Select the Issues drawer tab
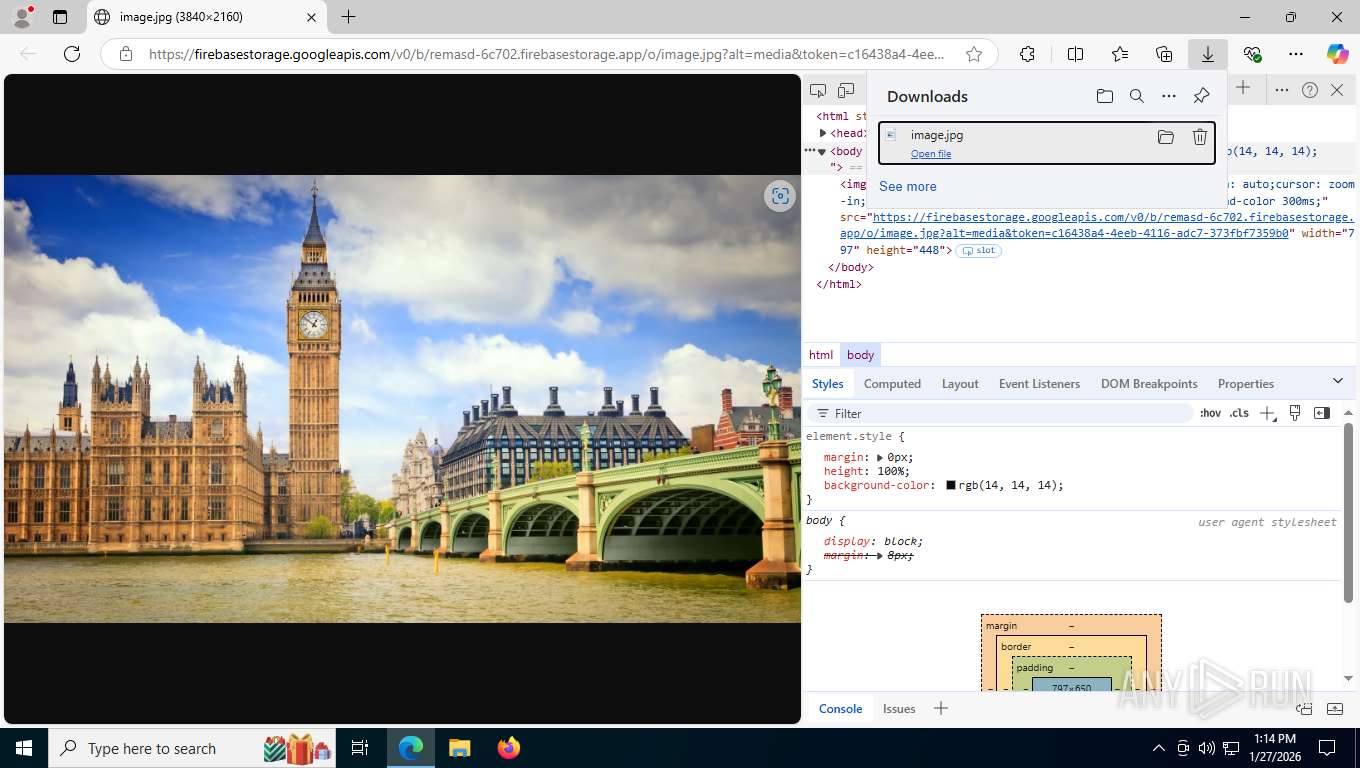 pos(899,709)
